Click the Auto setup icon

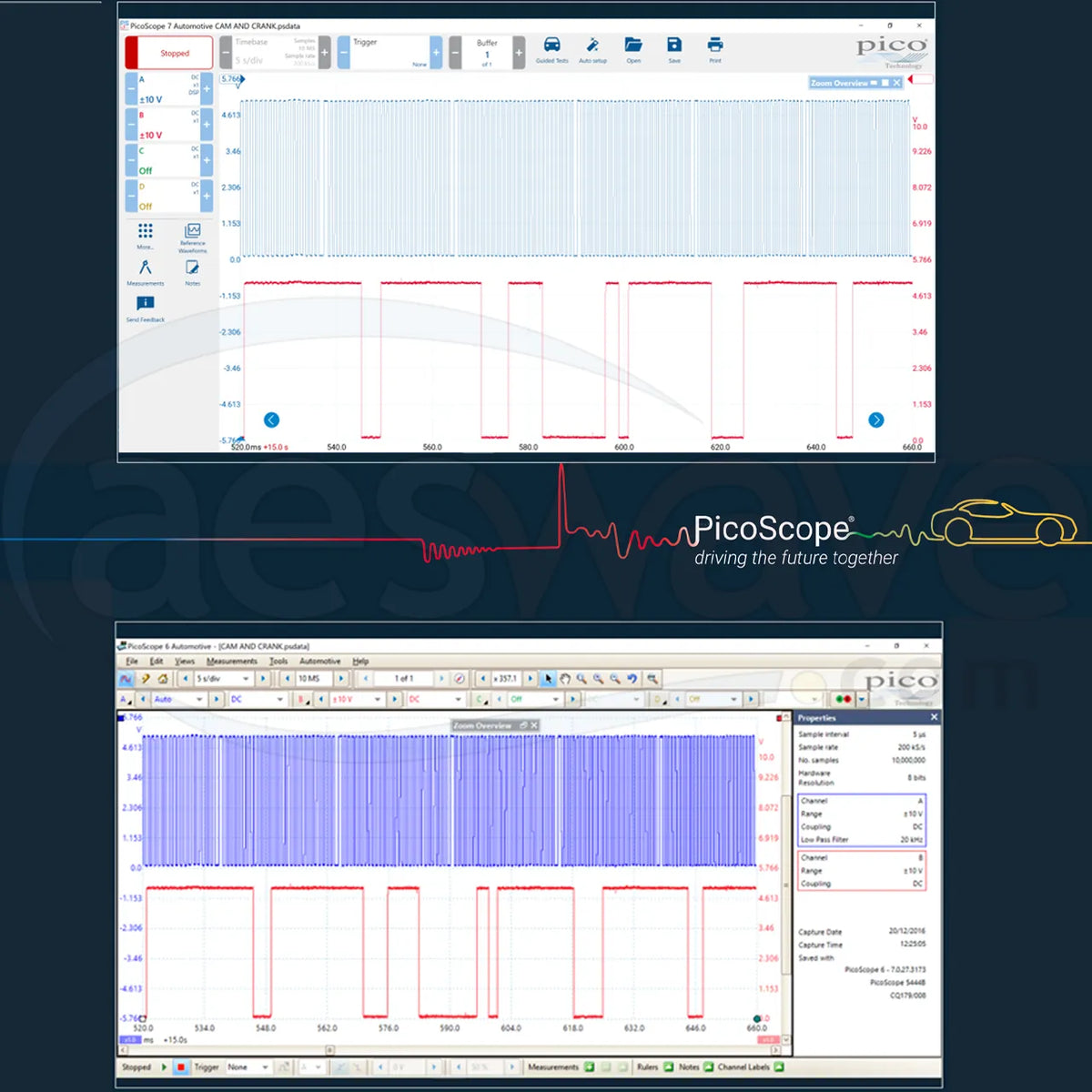tap(592, 46)
